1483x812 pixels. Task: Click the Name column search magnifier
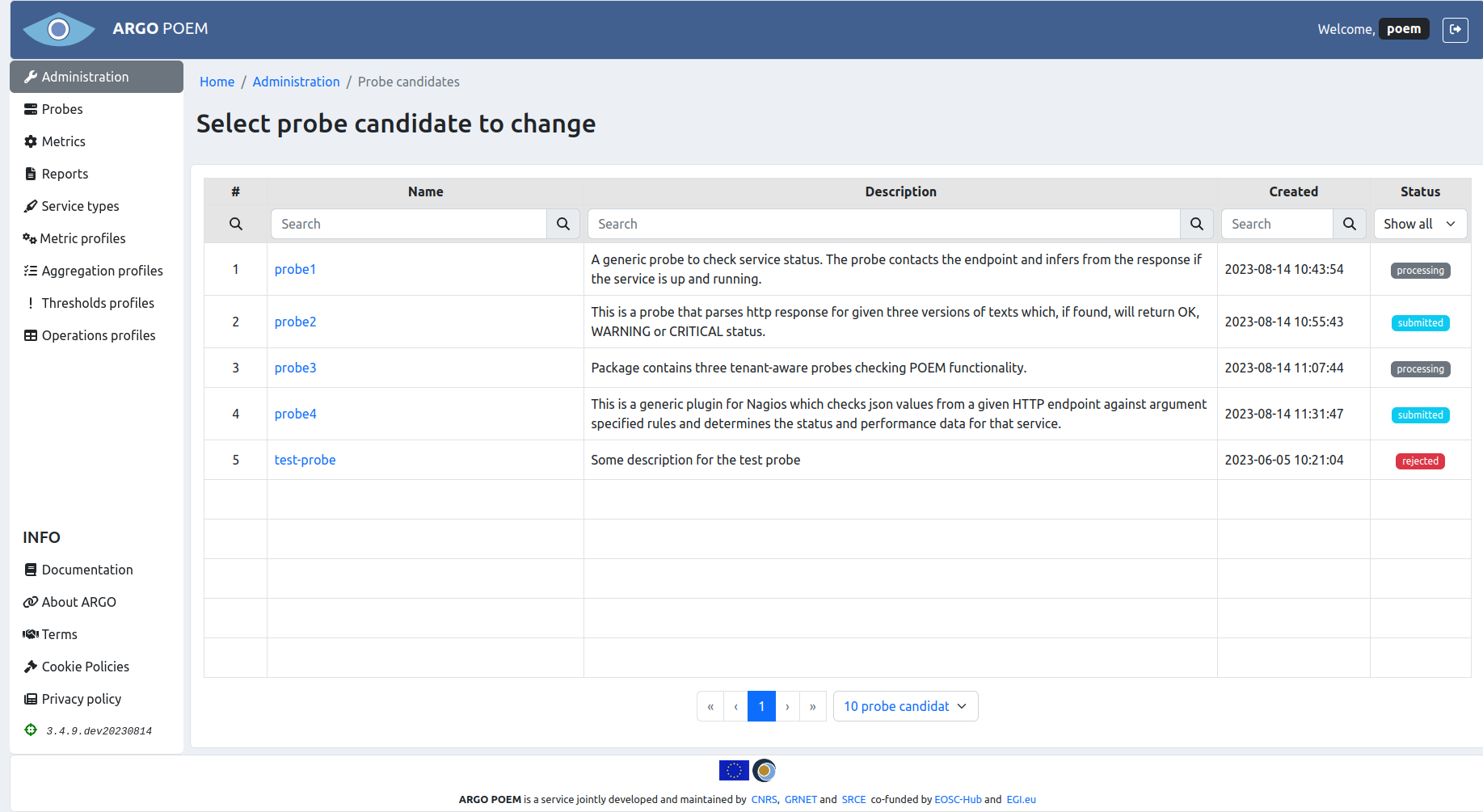[x=563, y=224]
